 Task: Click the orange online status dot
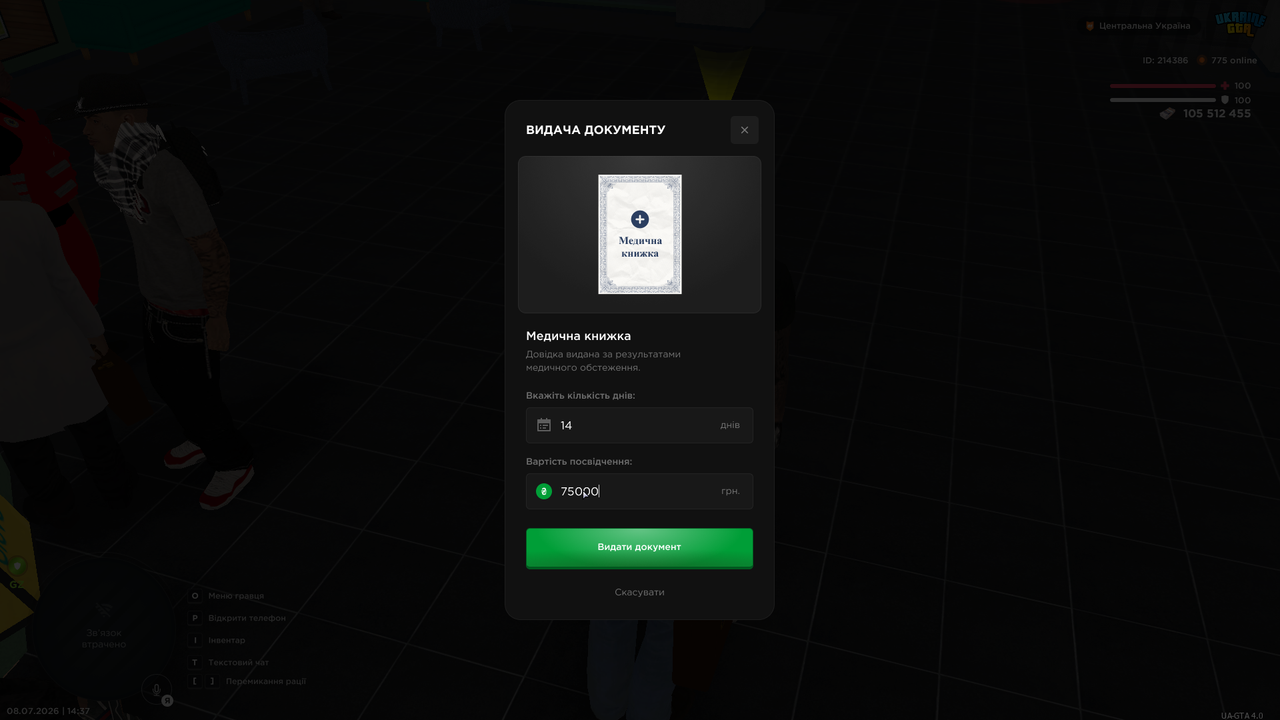pyautogui.click(x=1202, y=60)
